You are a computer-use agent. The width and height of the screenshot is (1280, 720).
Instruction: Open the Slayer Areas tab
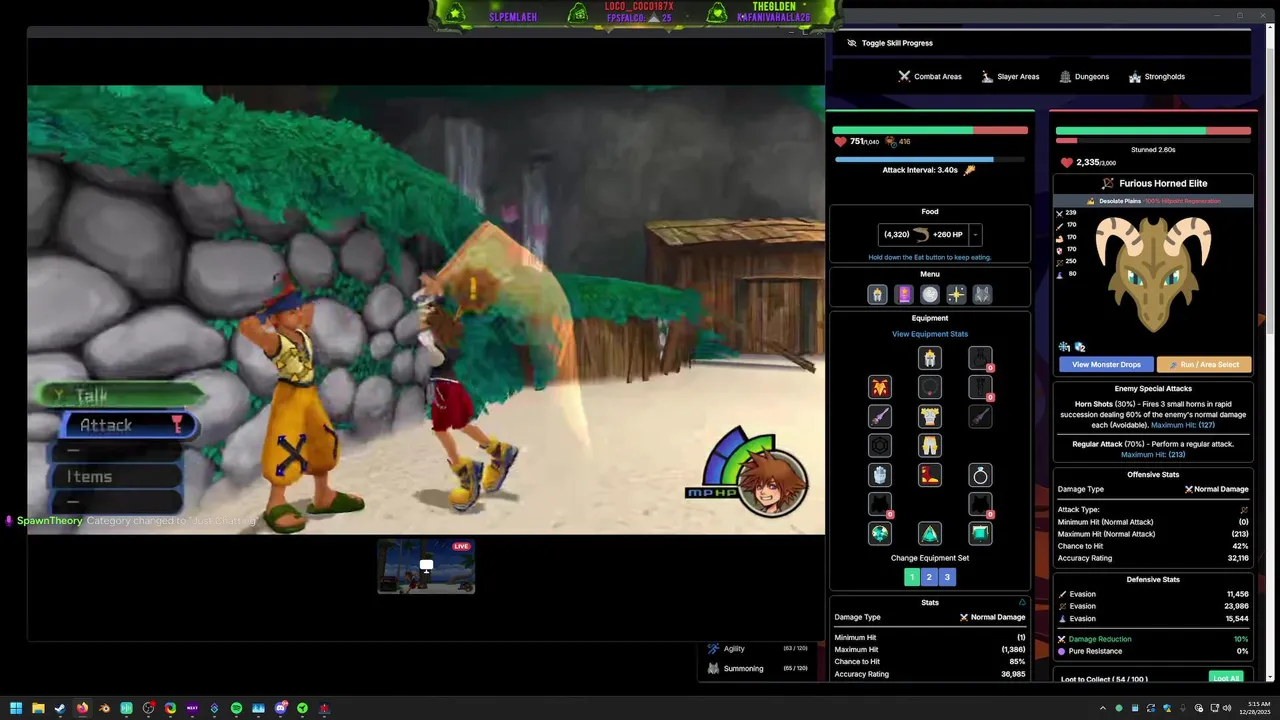click(1009, 76)
